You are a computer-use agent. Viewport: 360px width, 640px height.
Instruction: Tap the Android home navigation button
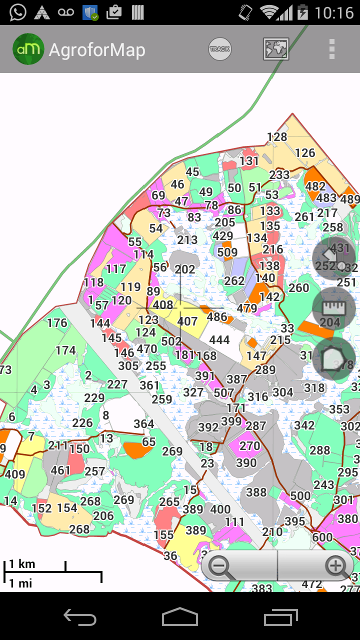pyautogui.click(x=180, y=616)
